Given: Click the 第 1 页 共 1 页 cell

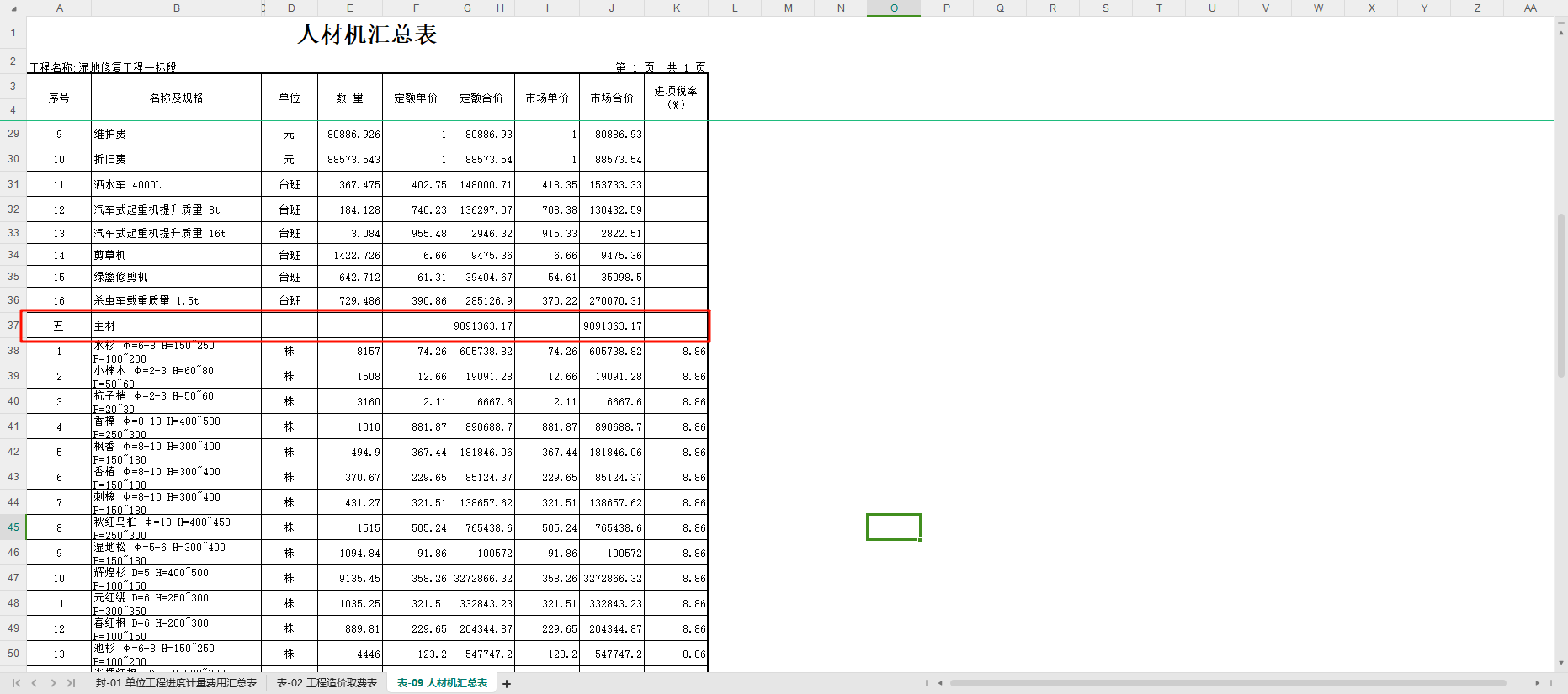Looking at the screenshot, I should click(660, 67).
